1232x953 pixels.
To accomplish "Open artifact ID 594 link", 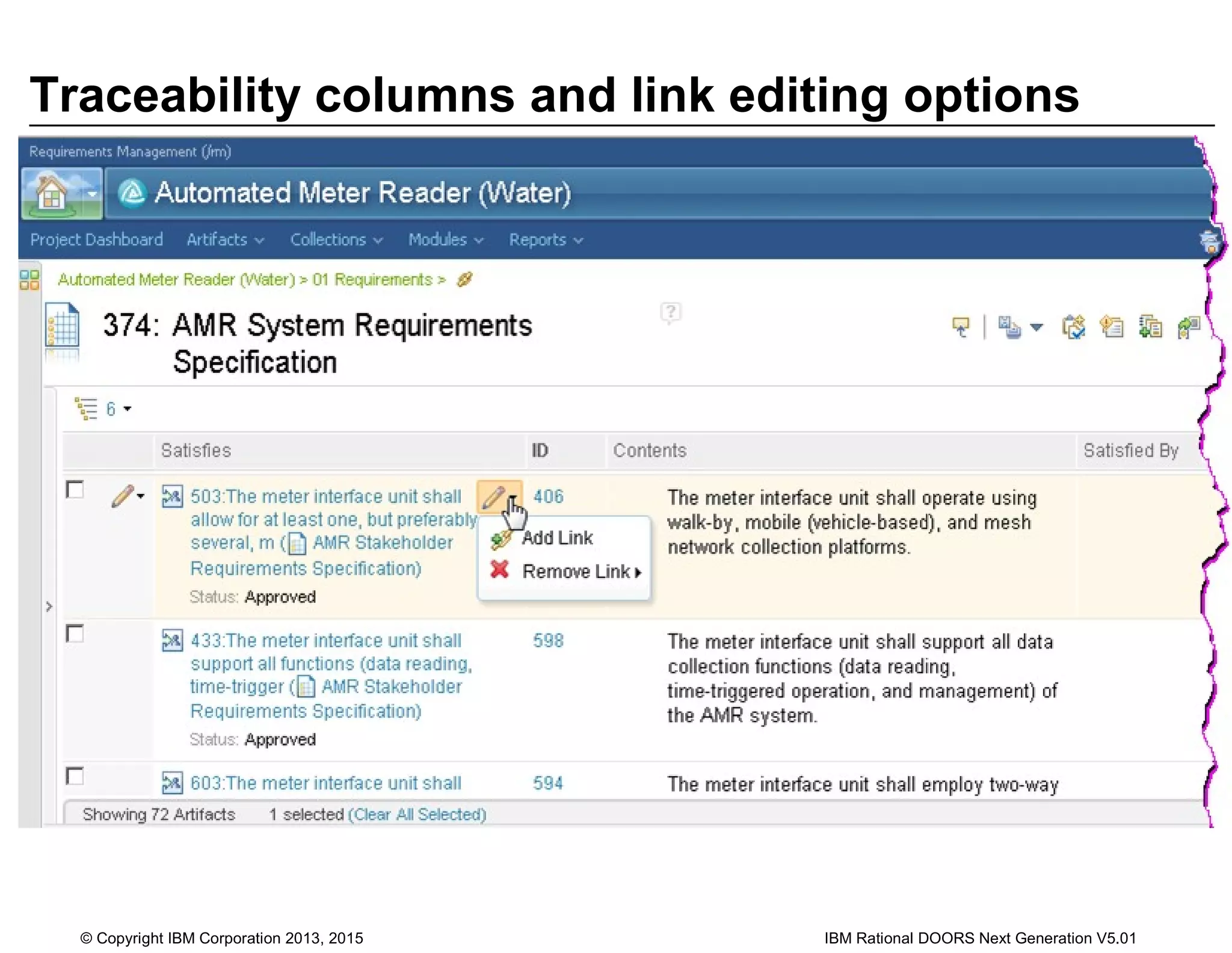I will pos(548,783).
